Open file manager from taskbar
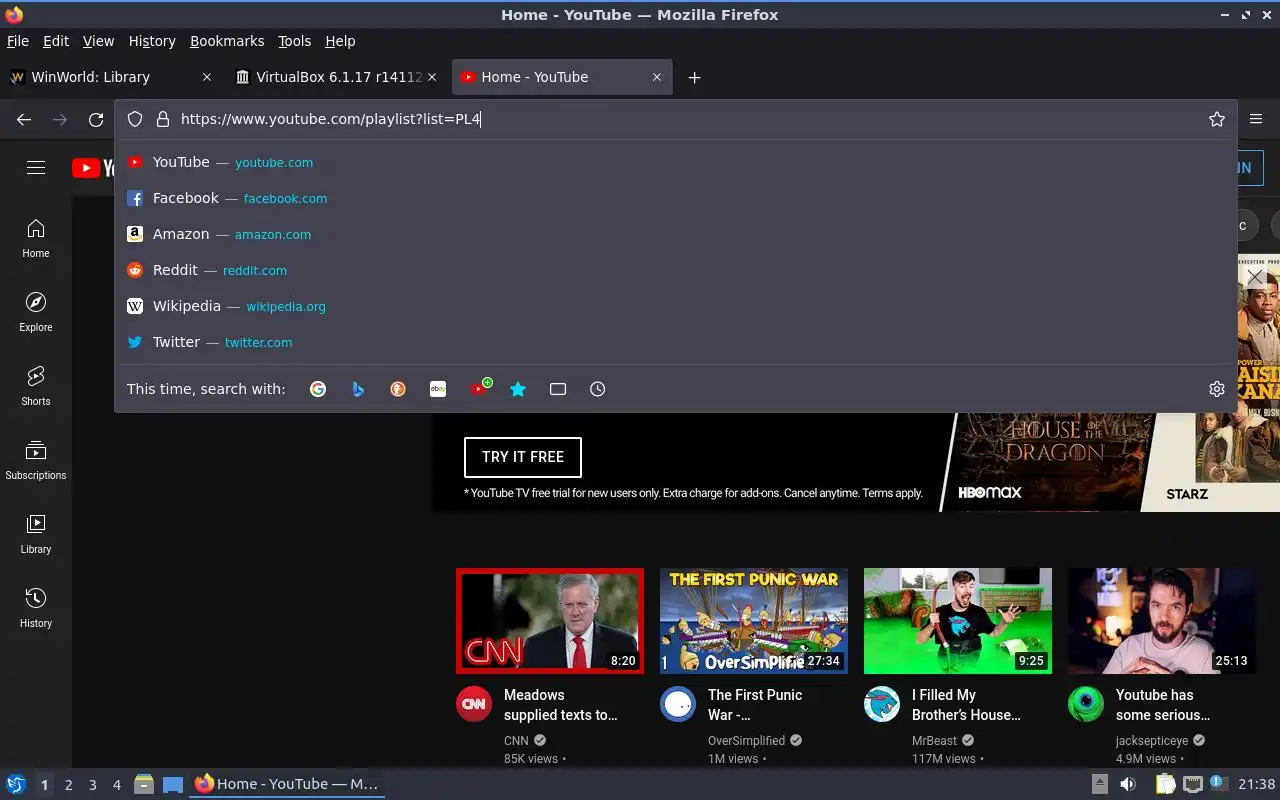 click(144, 784)
